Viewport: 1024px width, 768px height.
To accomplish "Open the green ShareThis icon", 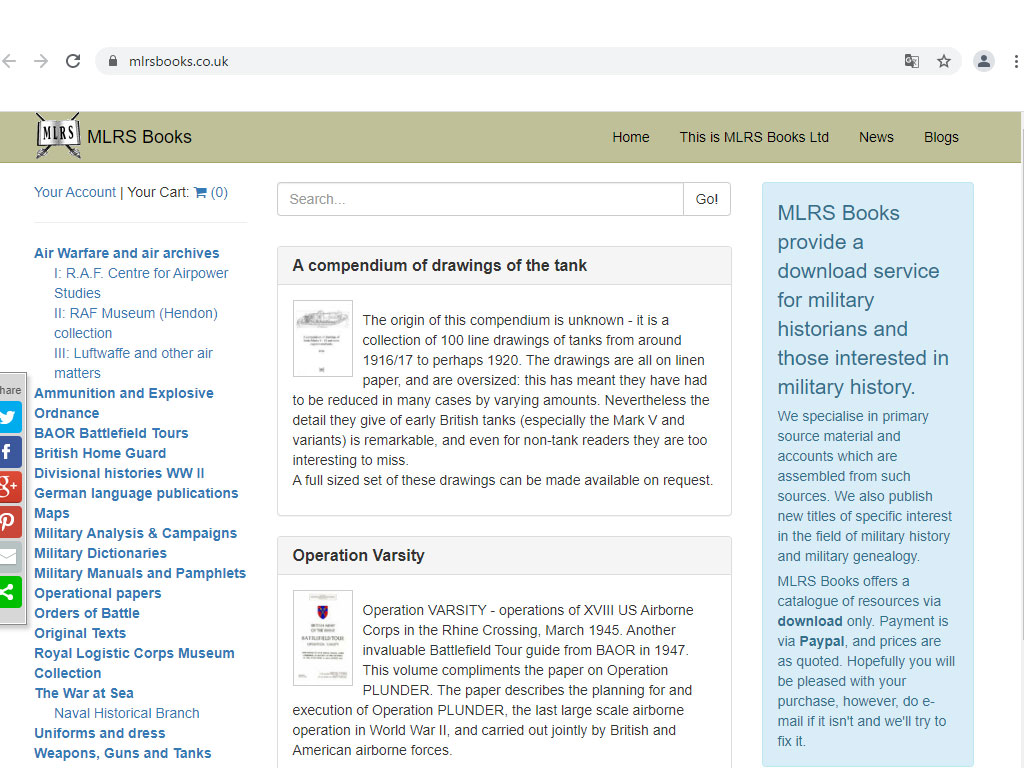I will [9, 591].
